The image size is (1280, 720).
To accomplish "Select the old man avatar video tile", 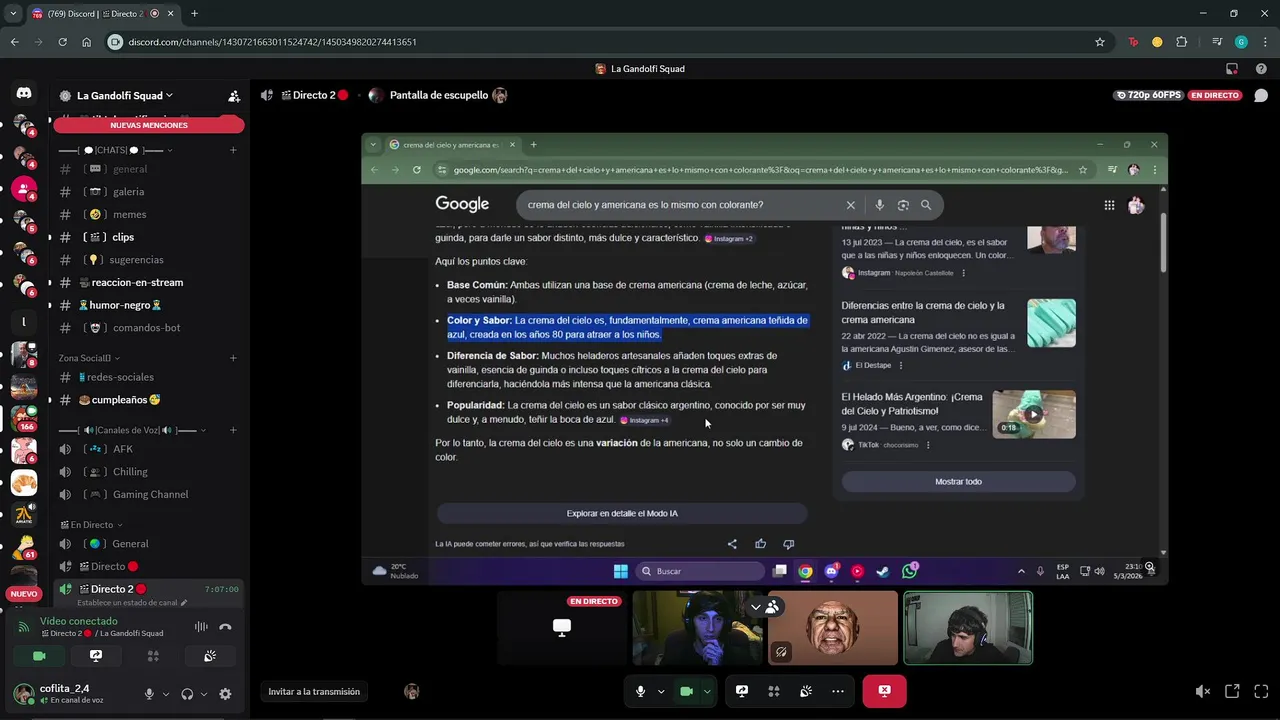I will point(833,628).
